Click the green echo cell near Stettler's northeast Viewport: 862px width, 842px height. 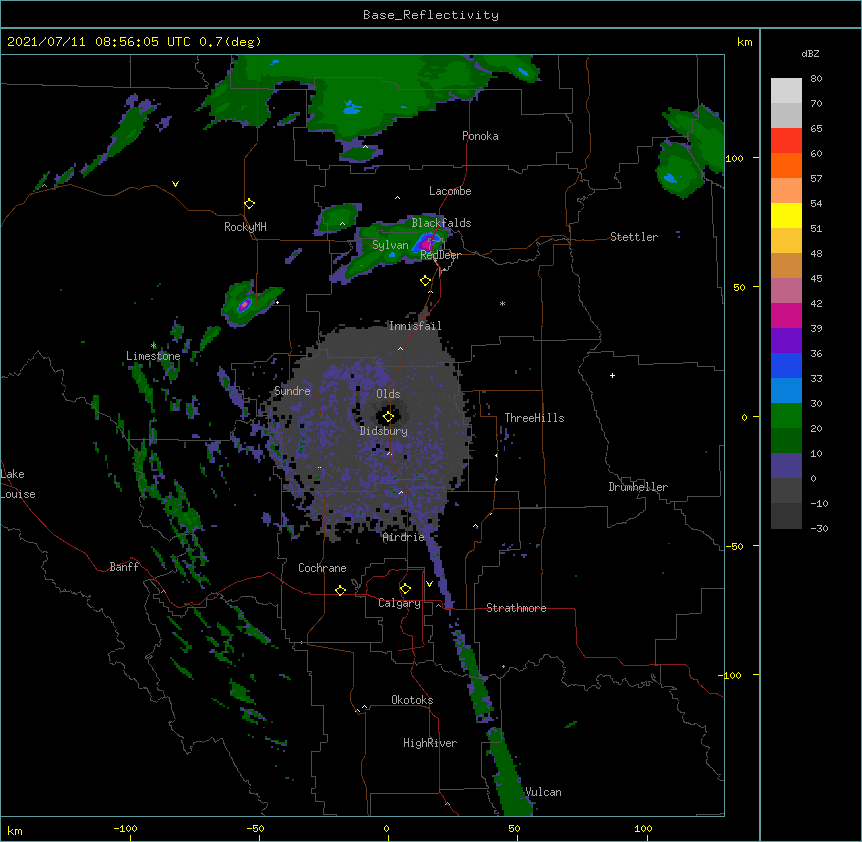(x=679, y=171)
